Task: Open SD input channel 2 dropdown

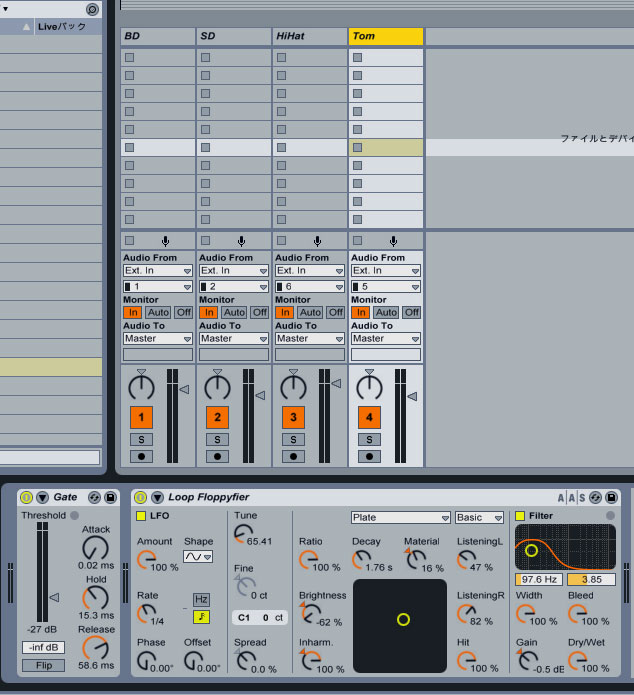Action: coord(234,287)
